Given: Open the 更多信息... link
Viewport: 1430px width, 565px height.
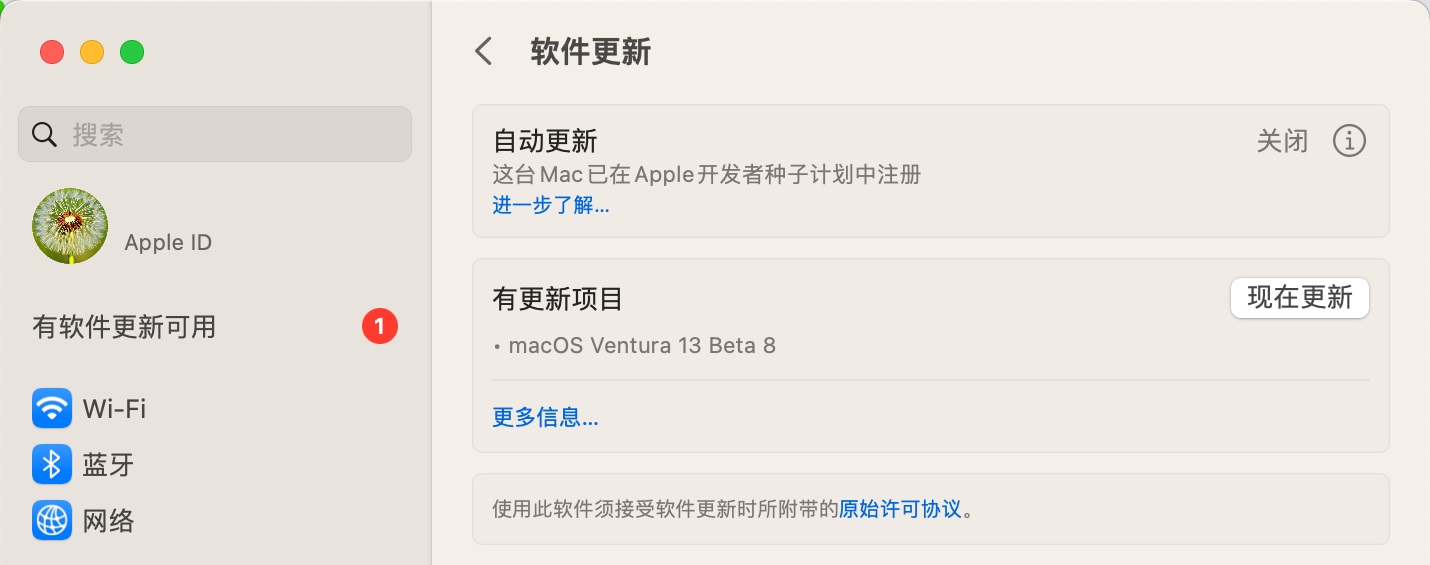Looking at the screenshot, I should point(545,417).
